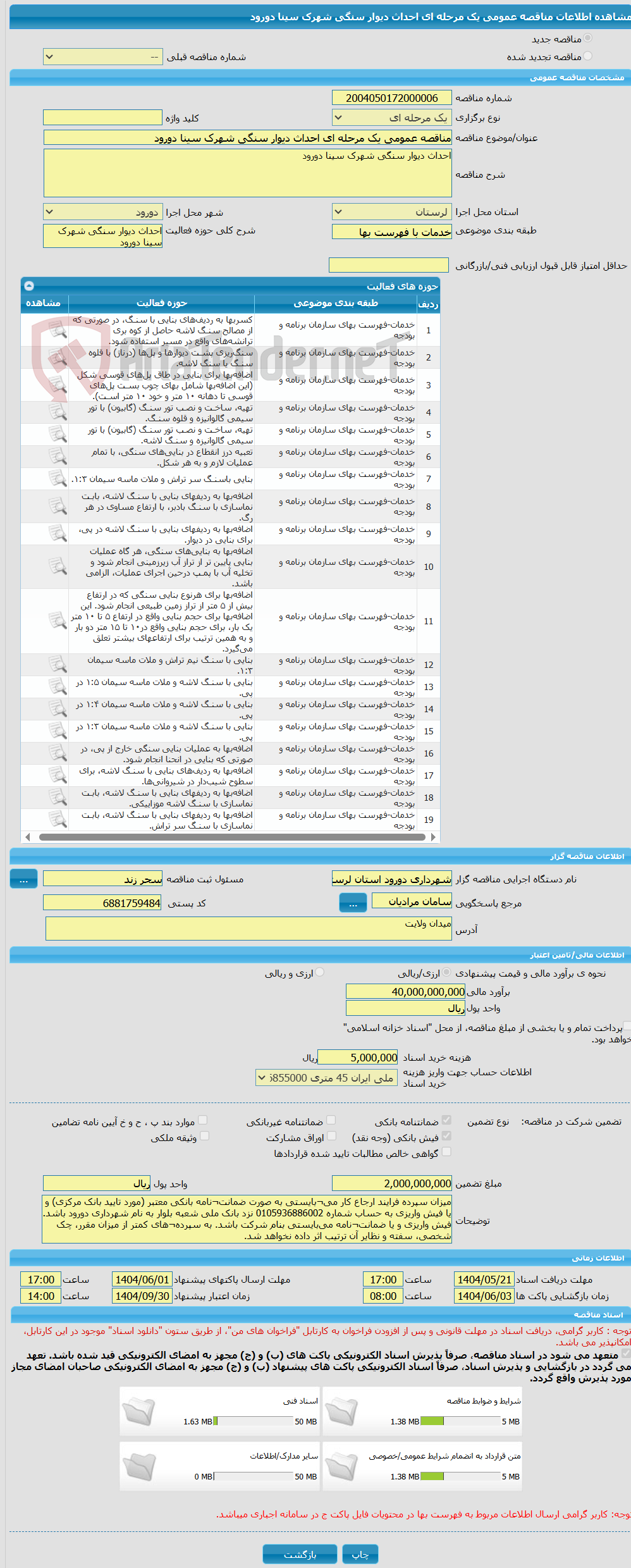Toggle the فیش بانکی (وجه نقد) checkbox
The width and height of the screenshot is (631, 1568).
pos(446,1136)
